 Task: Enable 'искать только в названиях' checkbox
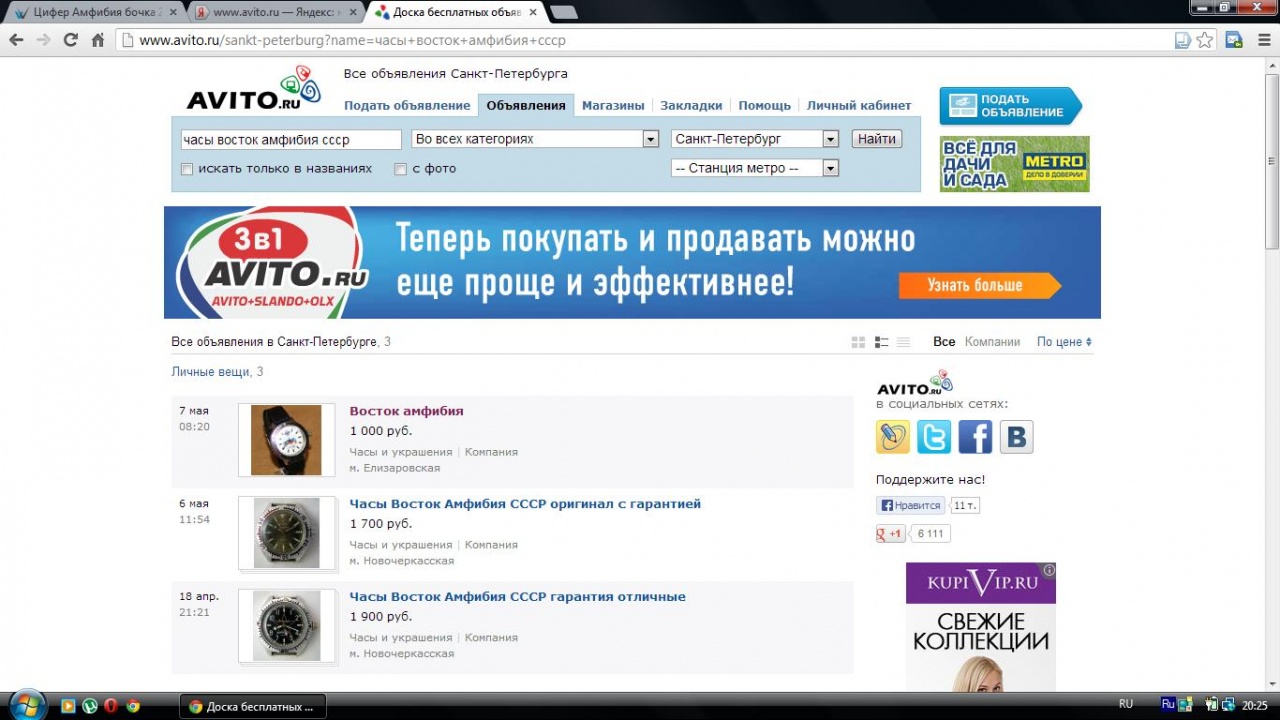click(187, 169)
